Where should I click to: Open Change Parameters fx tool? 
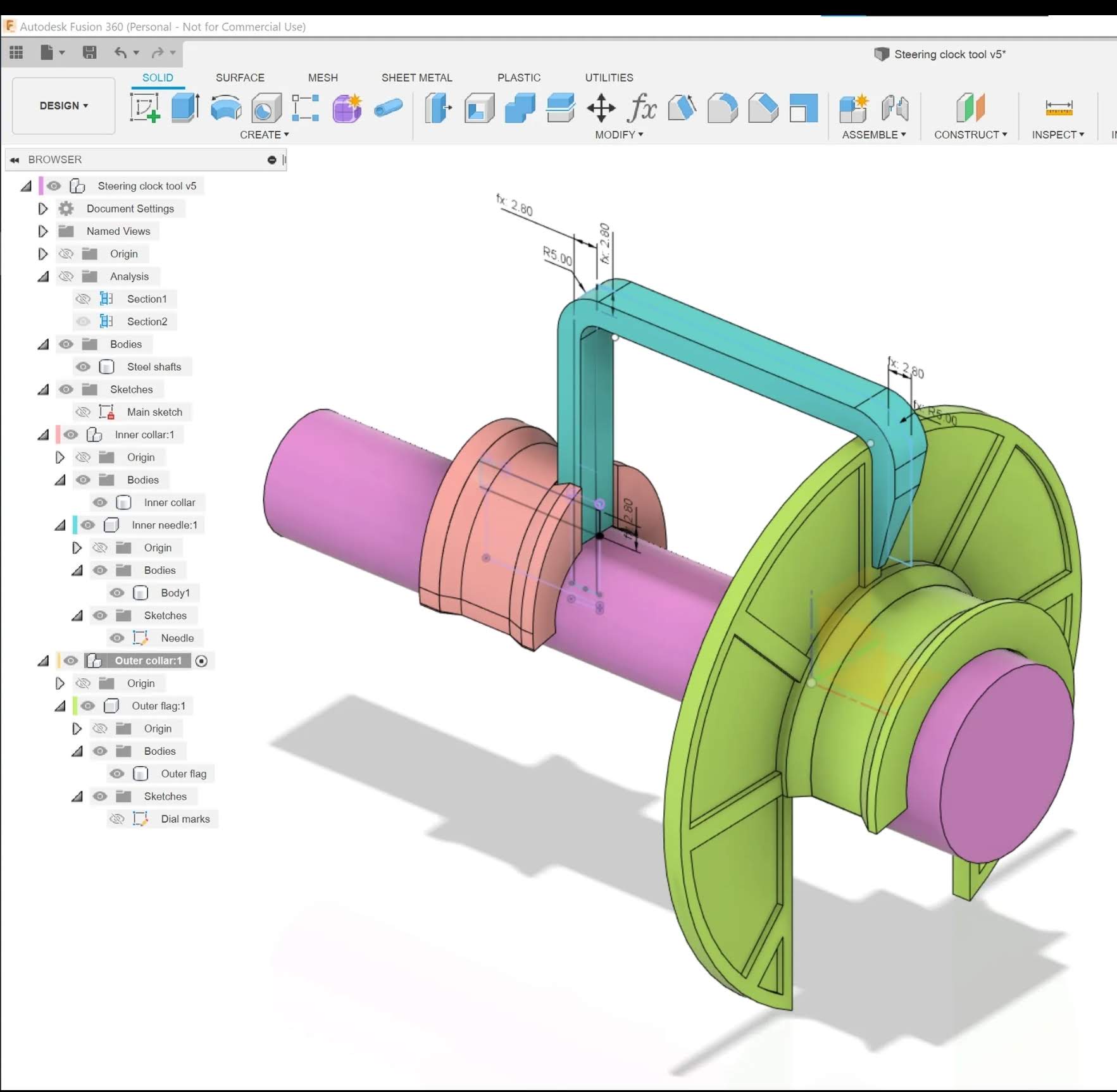(x=642, y=108)
